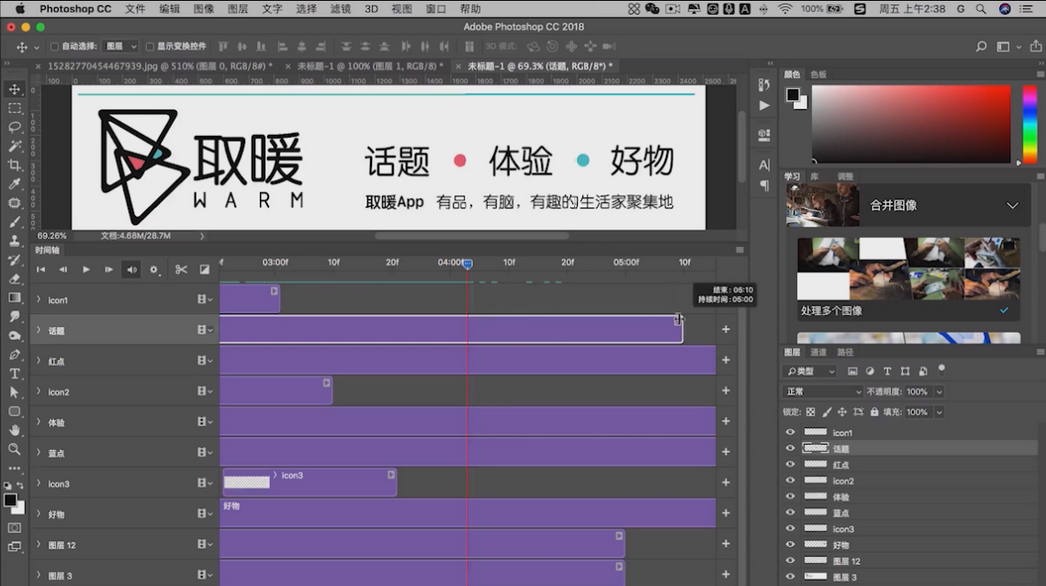Image resolution: width=1046 pixels, height=586 pixels.
Task: Enable the 自动选择 checkbox
Action: tap(55, 47)
